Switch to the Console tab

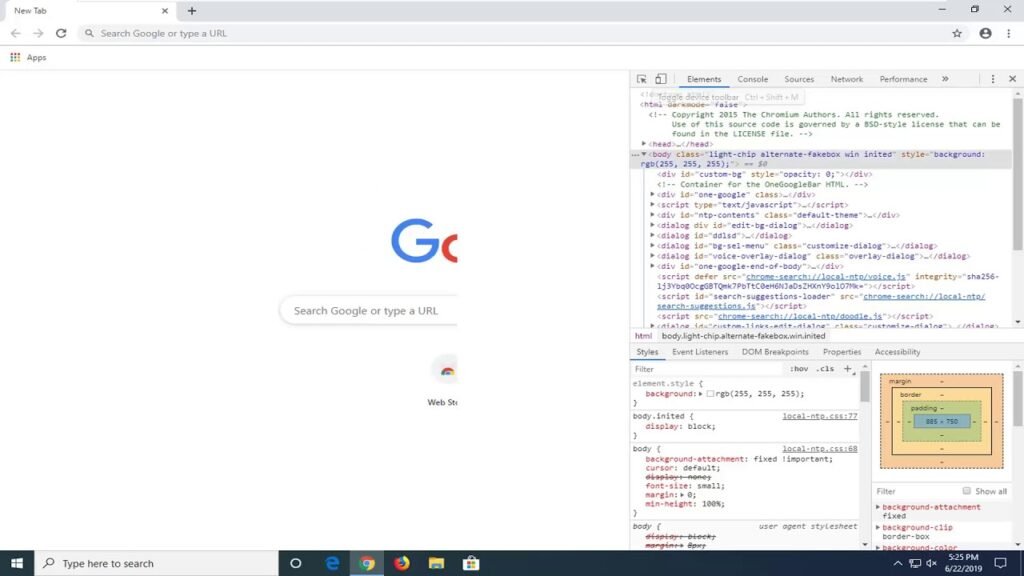click(752, 79)
